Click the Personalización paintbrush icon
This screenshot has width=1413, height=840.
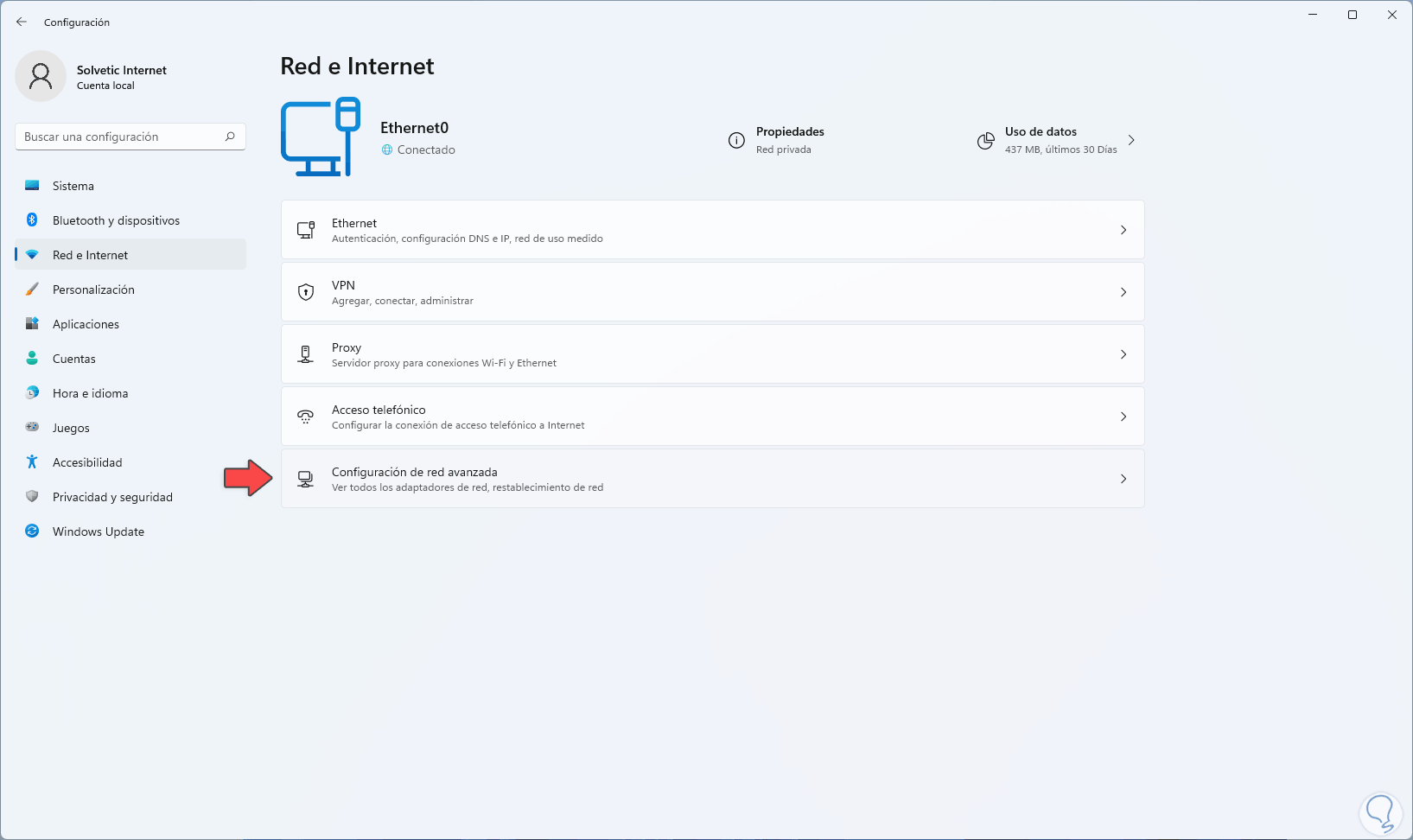click(x=32, y=290)
